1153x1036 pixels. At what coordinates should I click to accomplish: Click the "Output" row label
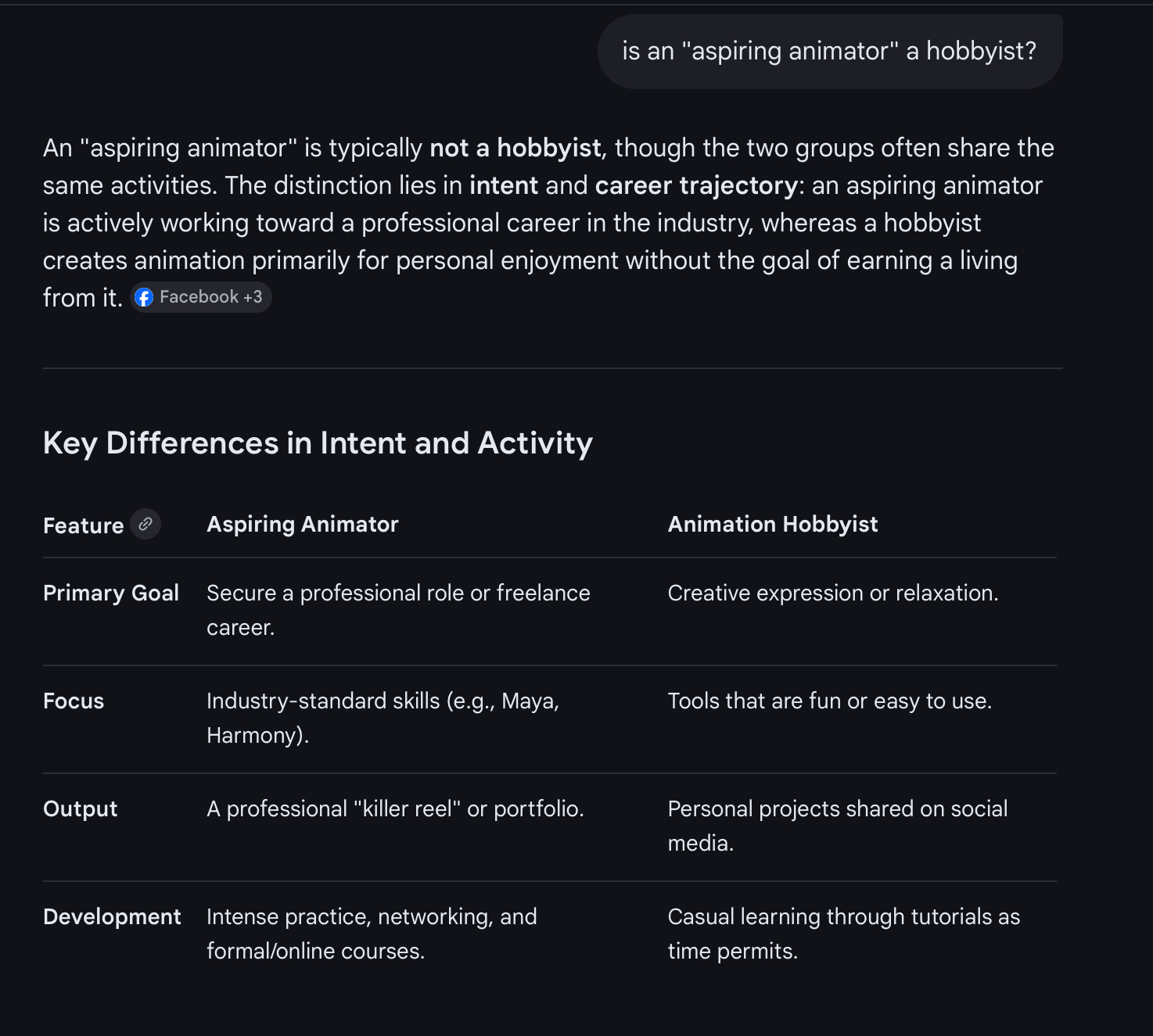click(81, 808)
